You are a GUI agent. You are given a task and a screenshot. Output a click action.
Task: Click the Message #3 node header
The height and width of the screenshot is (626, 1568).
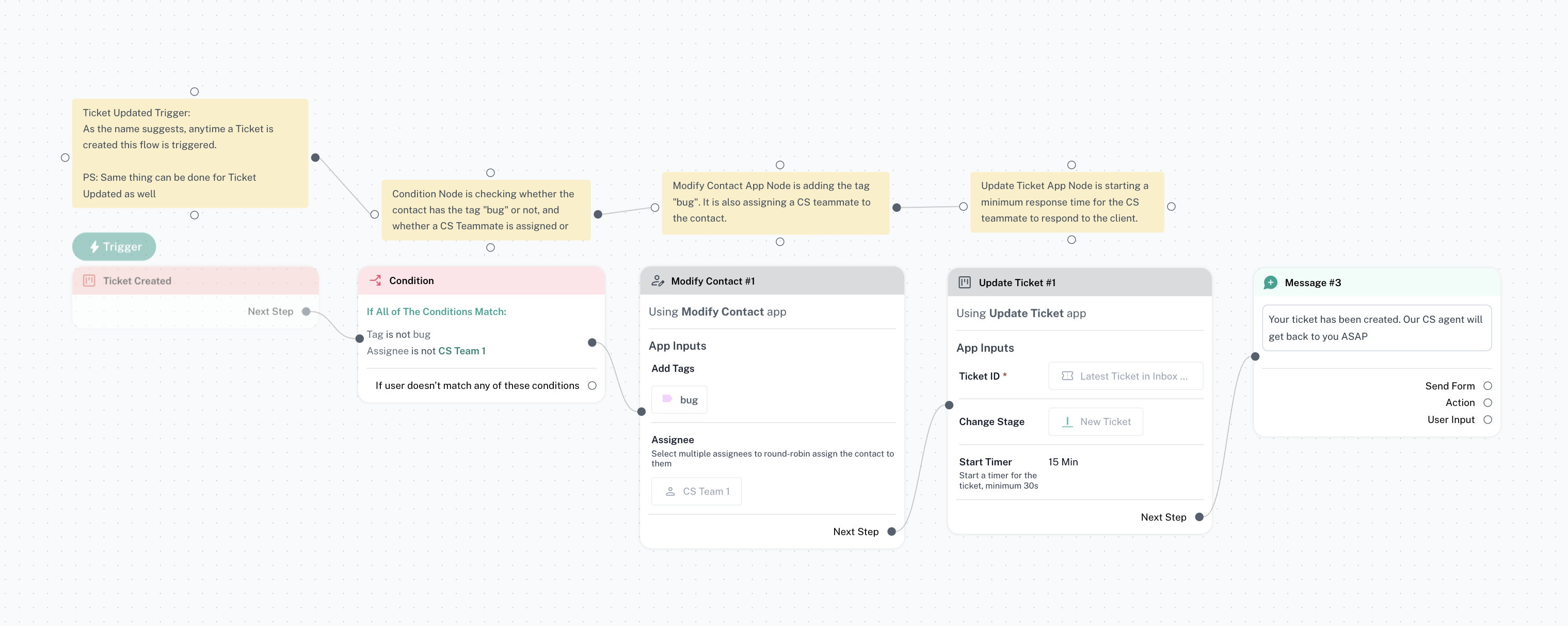click(1377, 283)
